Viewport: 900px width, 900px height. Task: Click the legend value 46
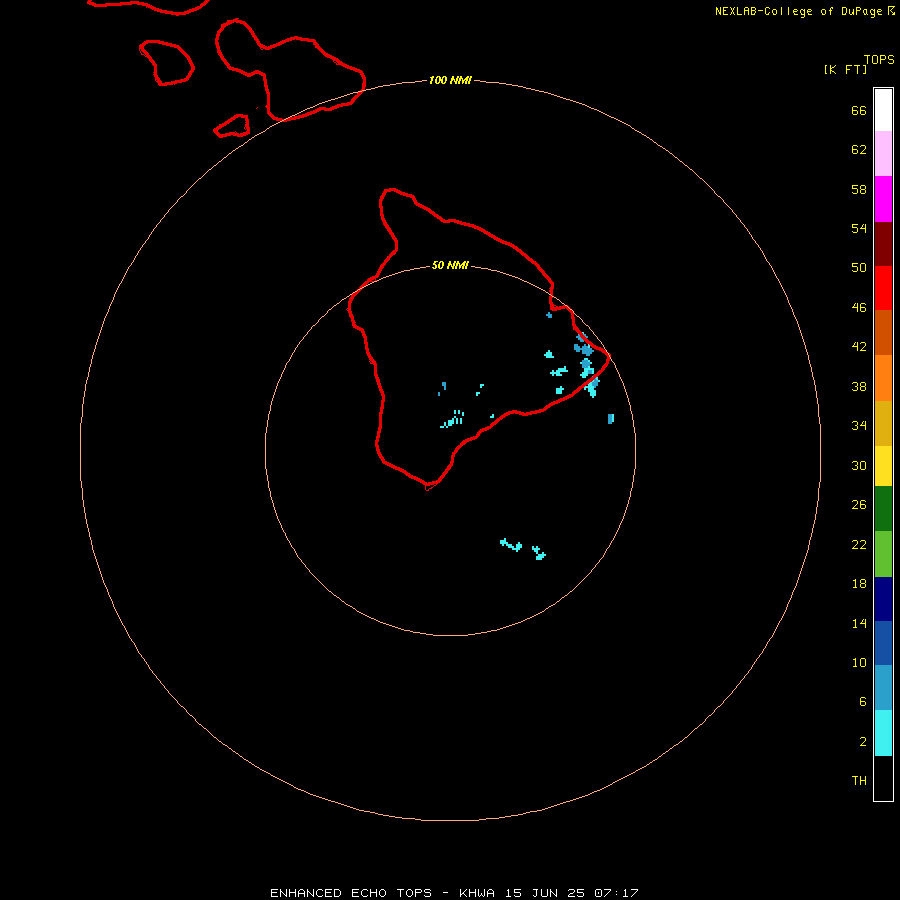point(859,308)
